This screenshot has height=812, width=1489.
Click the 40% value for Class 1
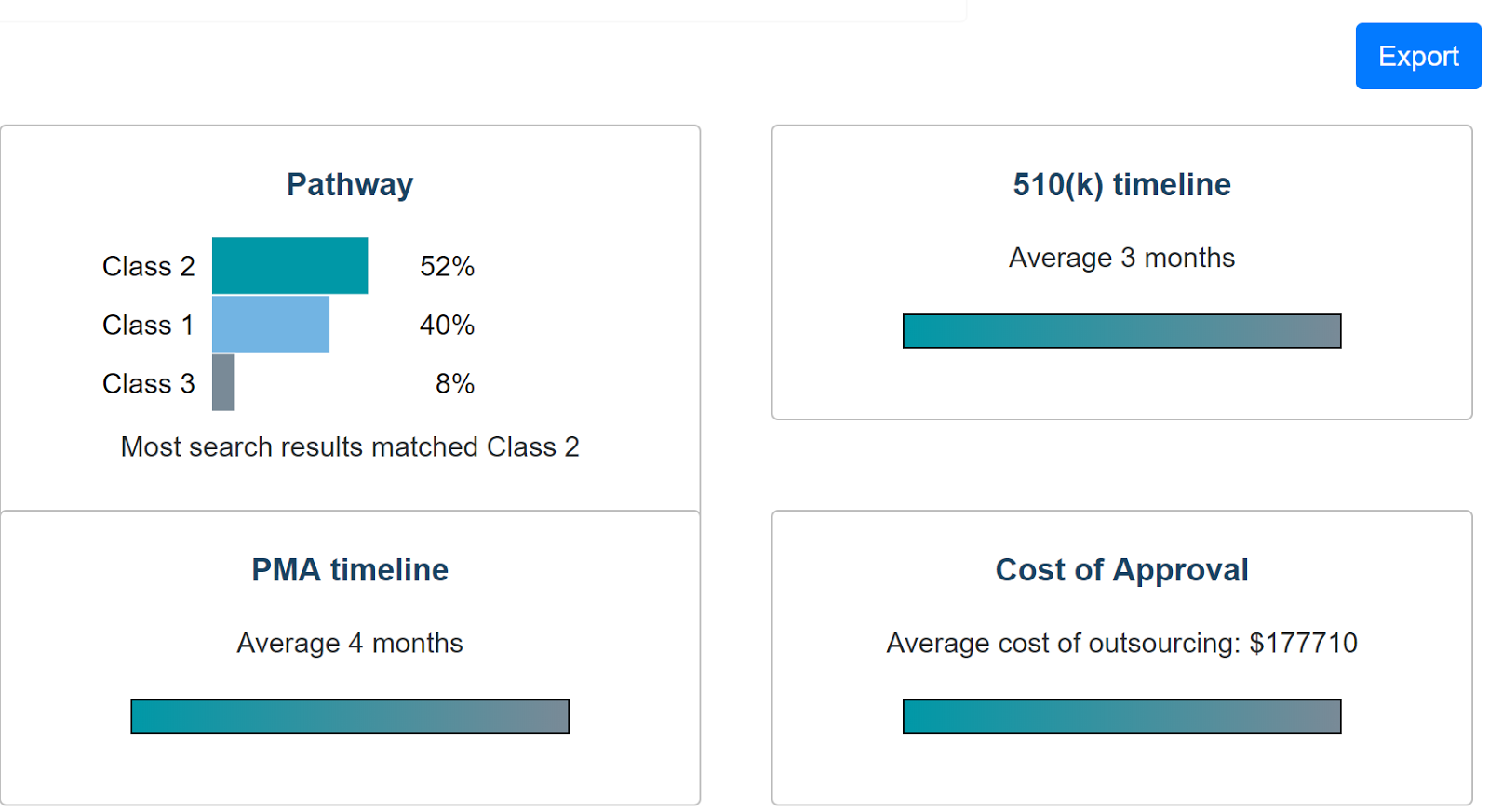pos(447,326)
